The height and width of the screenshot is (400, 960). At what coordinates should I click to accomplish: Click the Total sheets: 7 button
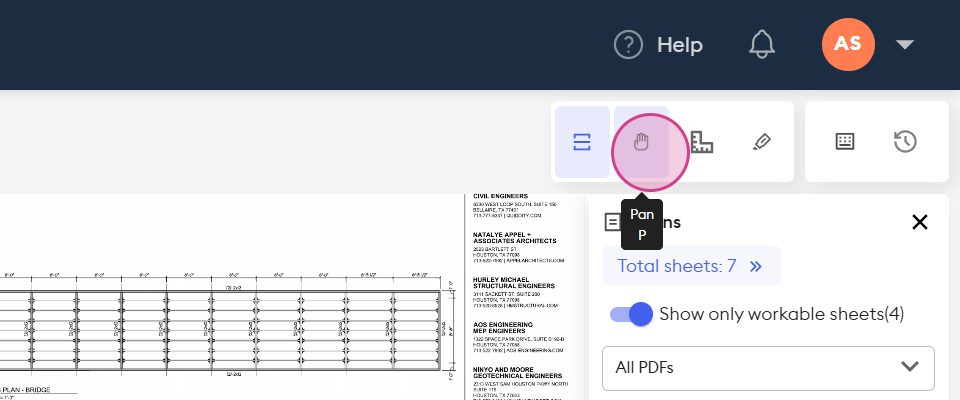point(691,266)
